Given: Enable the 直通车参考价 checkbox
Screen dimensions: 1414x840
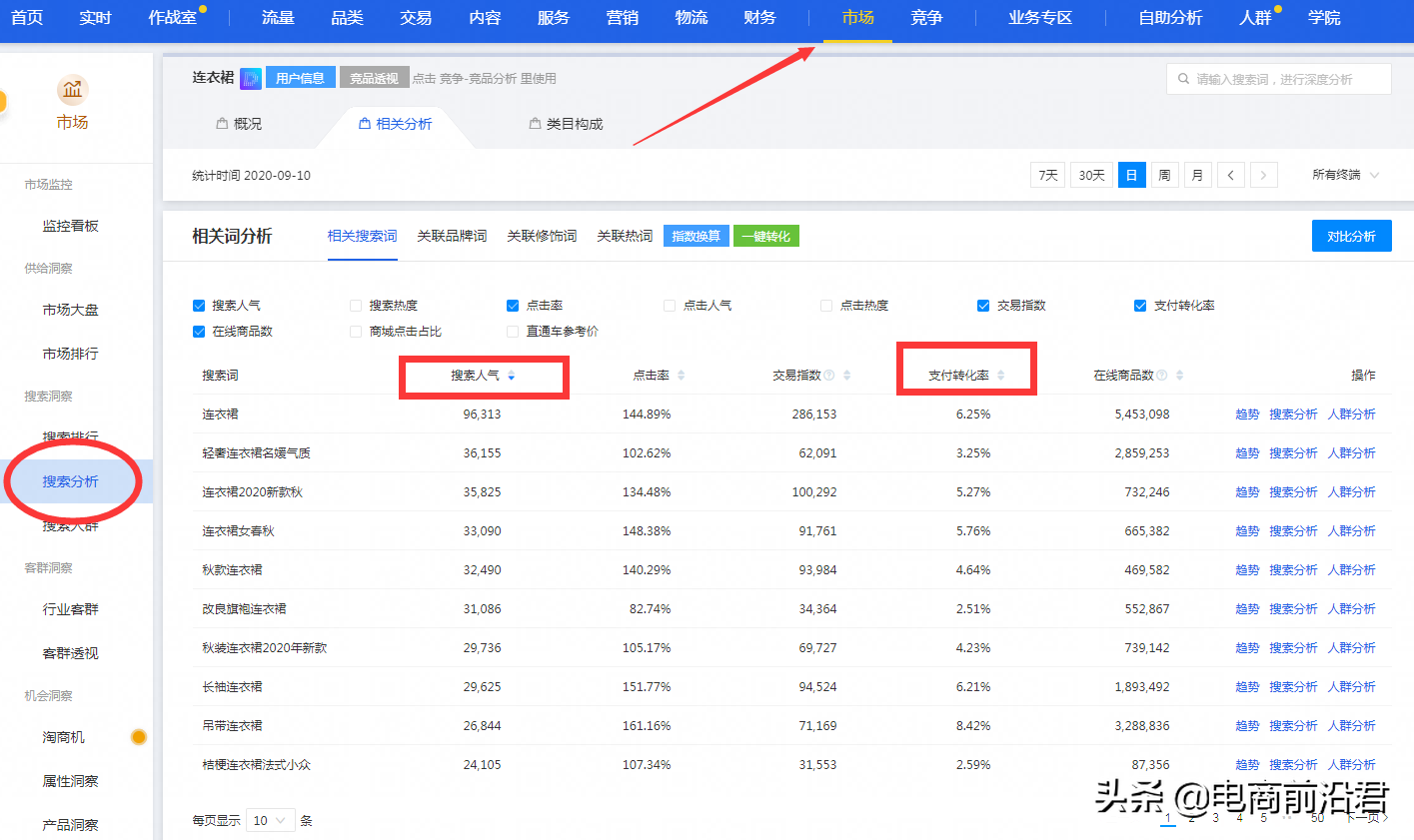Looking at the screenshot, I should [513, 331].
